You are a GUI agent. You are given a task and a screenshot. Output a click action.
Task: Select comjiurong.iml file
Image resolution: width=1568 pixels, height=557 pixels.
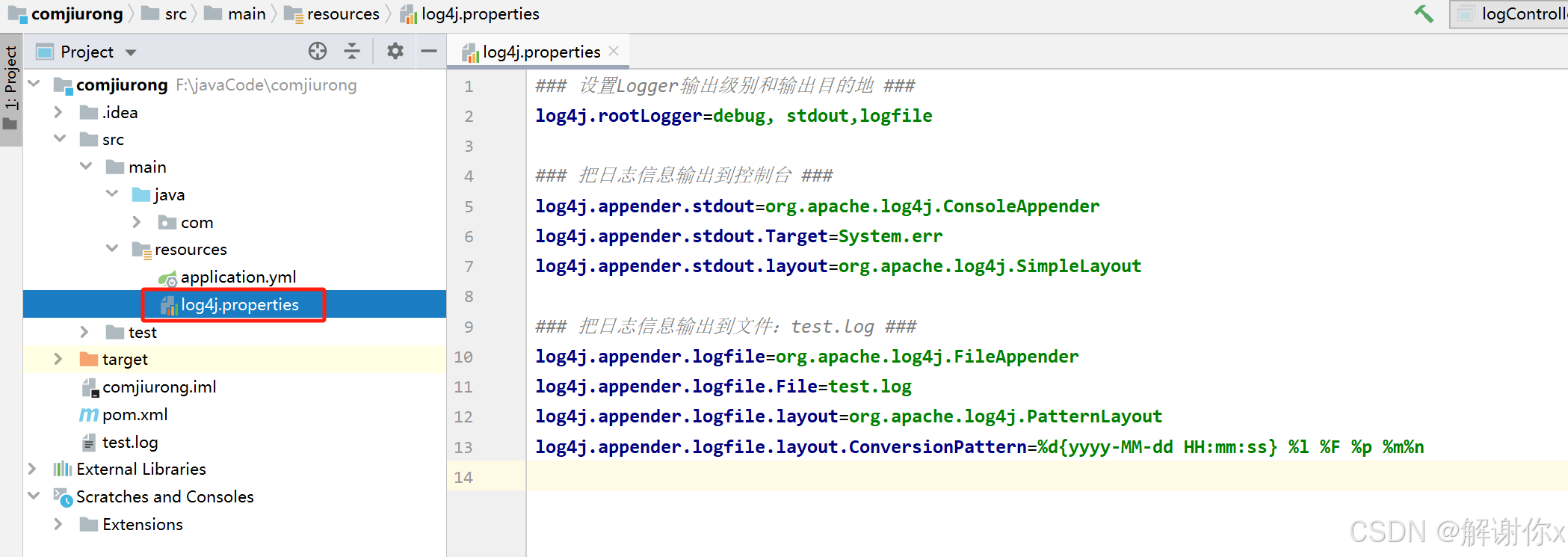159,387
